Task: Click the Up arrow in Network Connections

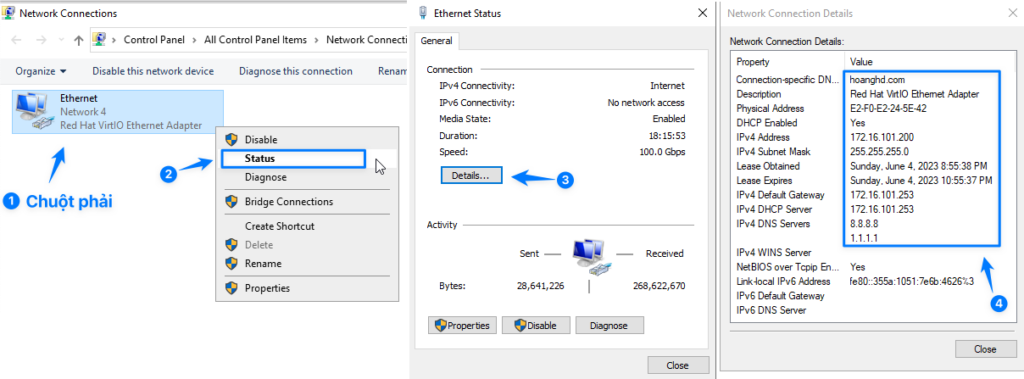Action: coord(78,40)
